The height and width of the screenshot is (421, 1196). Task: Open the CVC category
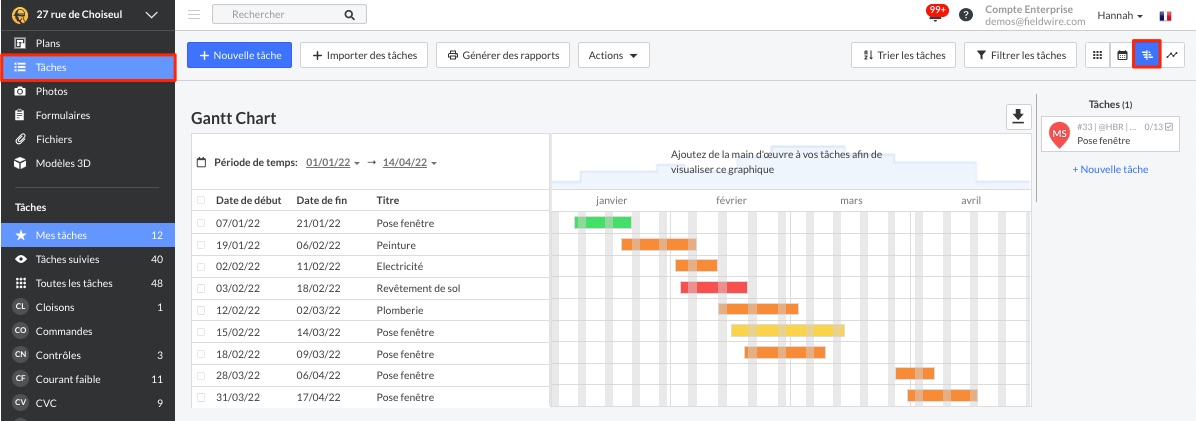88,403
